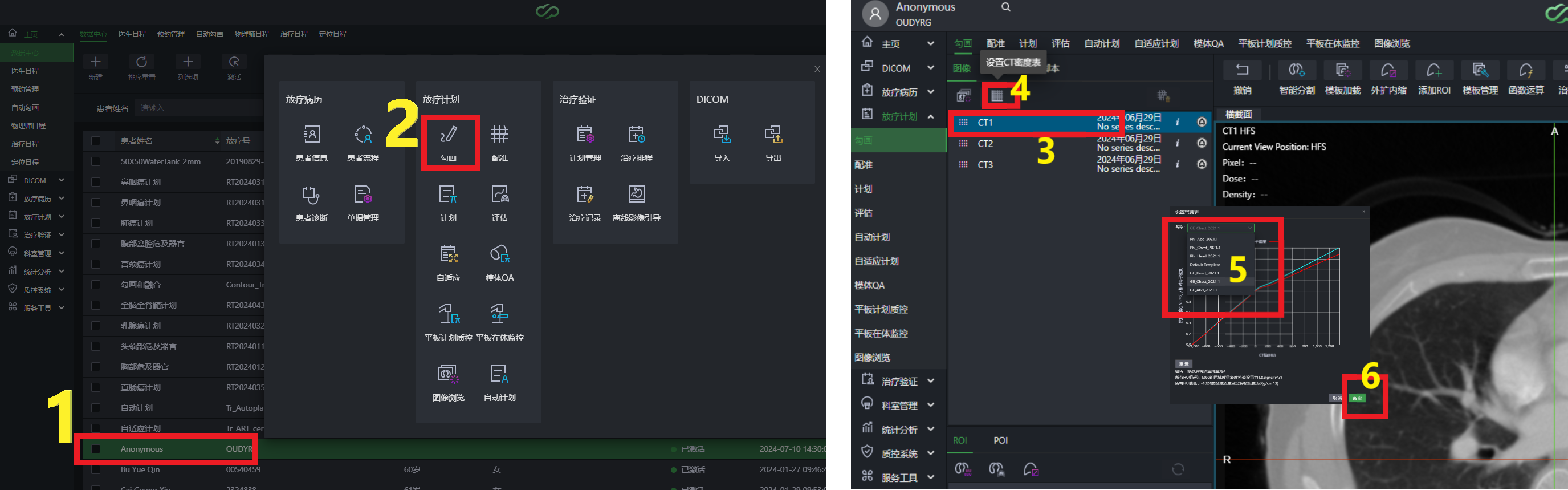Check the 宫颈癌计划 row checkbox
This screenshot has width=1568, height=490.
[96, 264]
